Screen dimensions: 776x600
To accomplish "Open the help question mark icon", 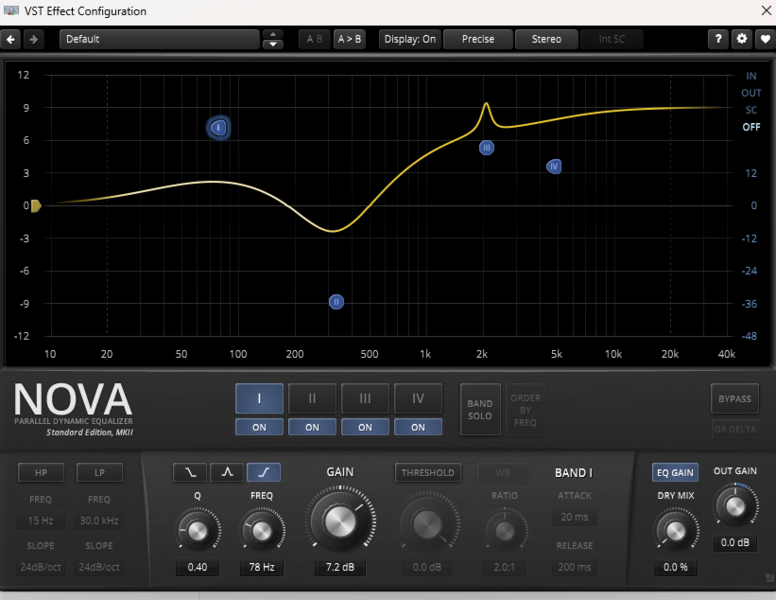I will click(717, 39).
